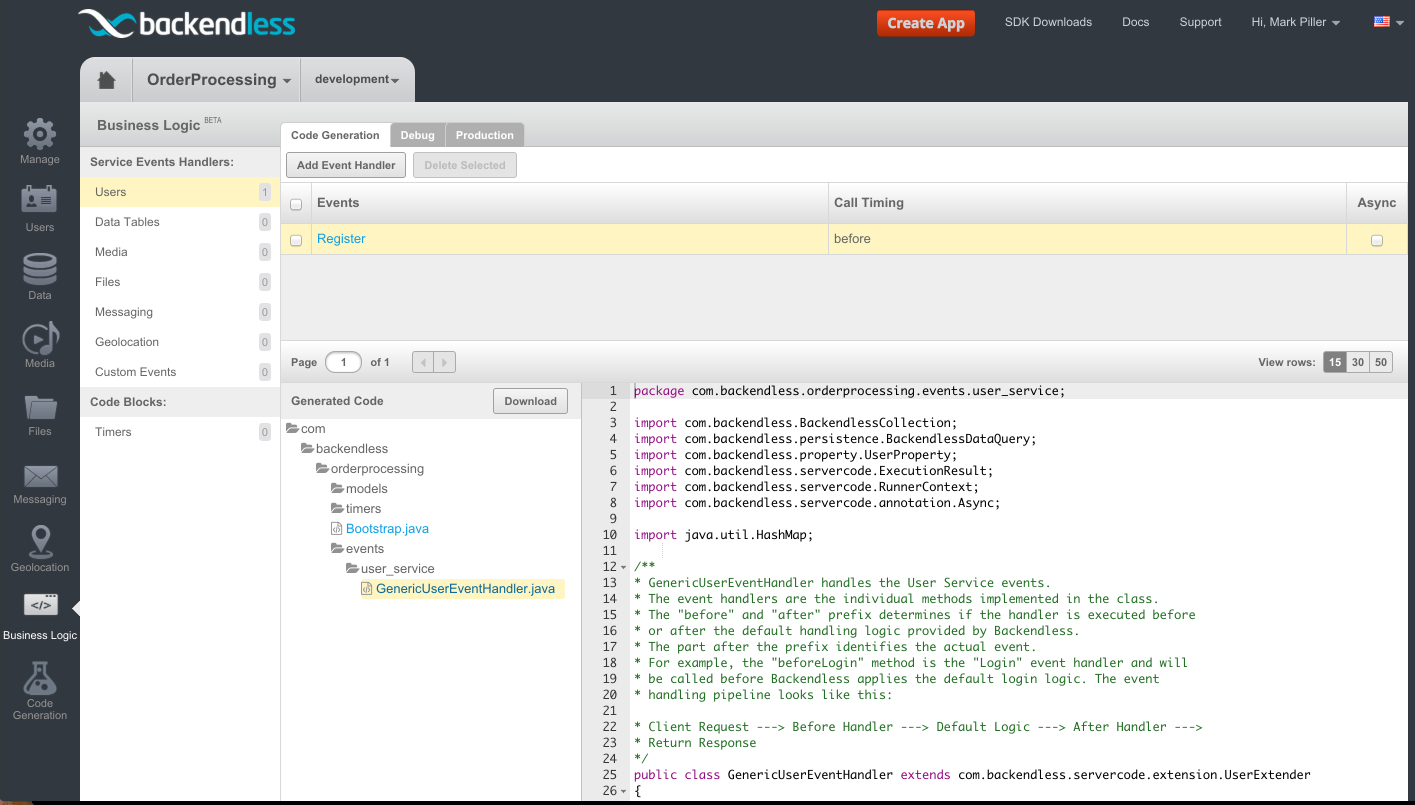Open the OrderProcessing app dropdown
This screenshot has width=1415, height=805.
pyautogui.click(x=218, y=80)
